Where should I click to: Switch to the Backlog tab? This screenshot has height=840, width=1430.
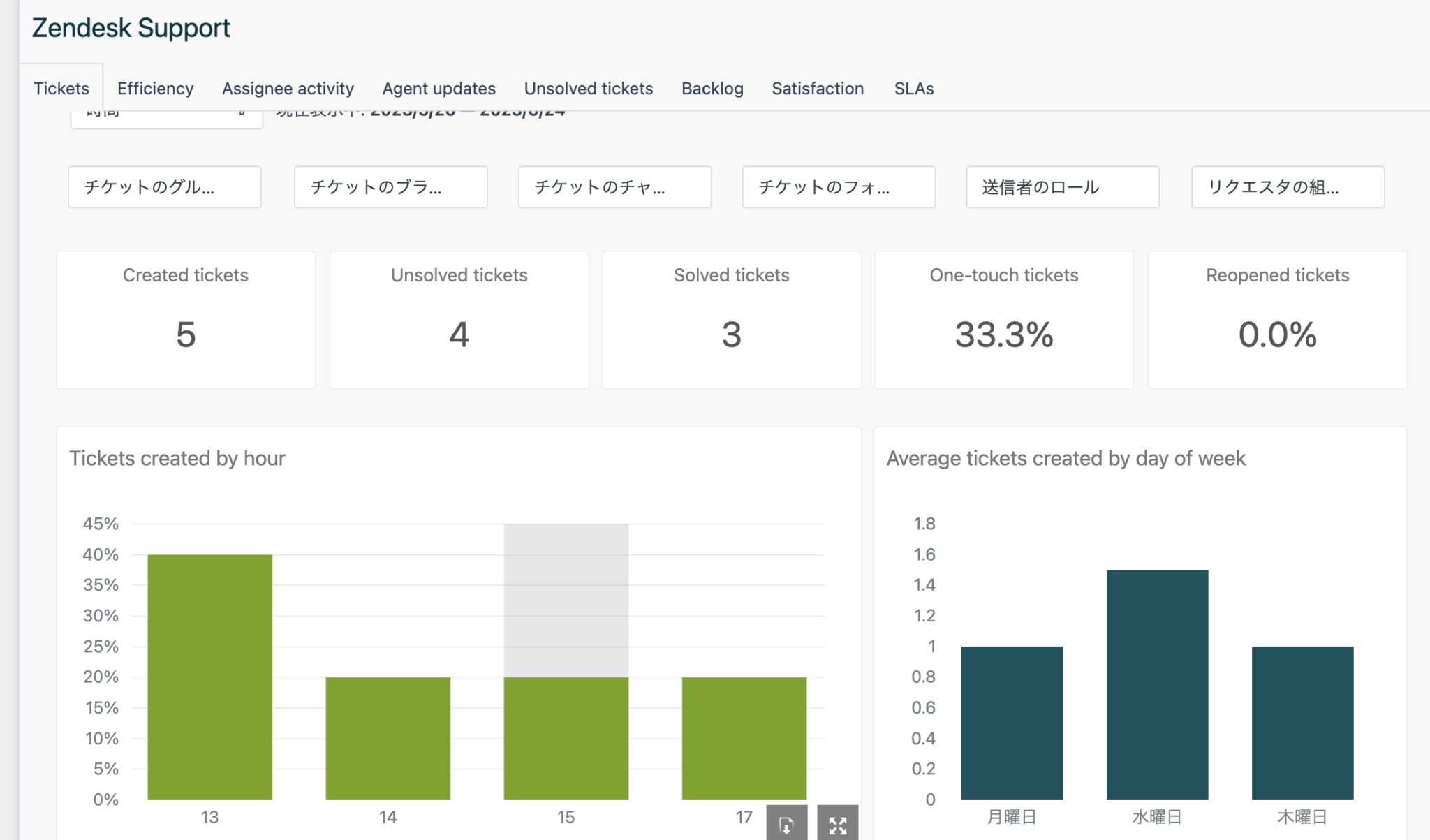tap(712, 88)
